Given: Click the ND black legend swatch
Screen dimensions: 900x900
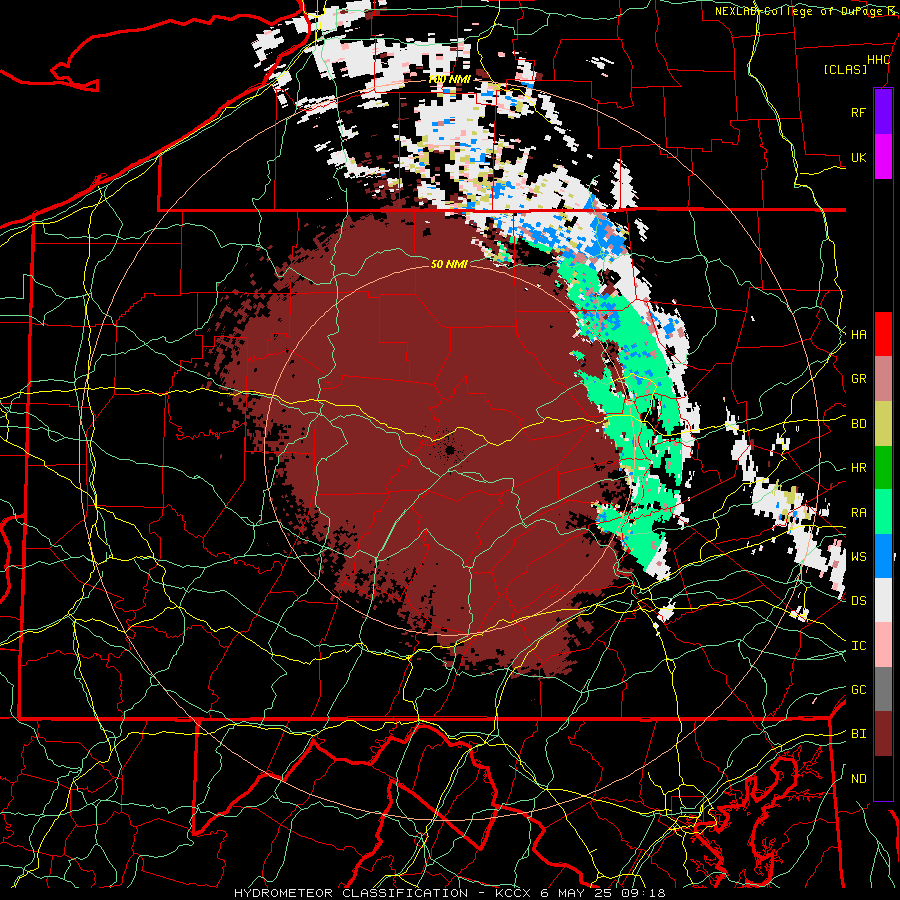Looking at the screenshot, I should click(883, 778).
